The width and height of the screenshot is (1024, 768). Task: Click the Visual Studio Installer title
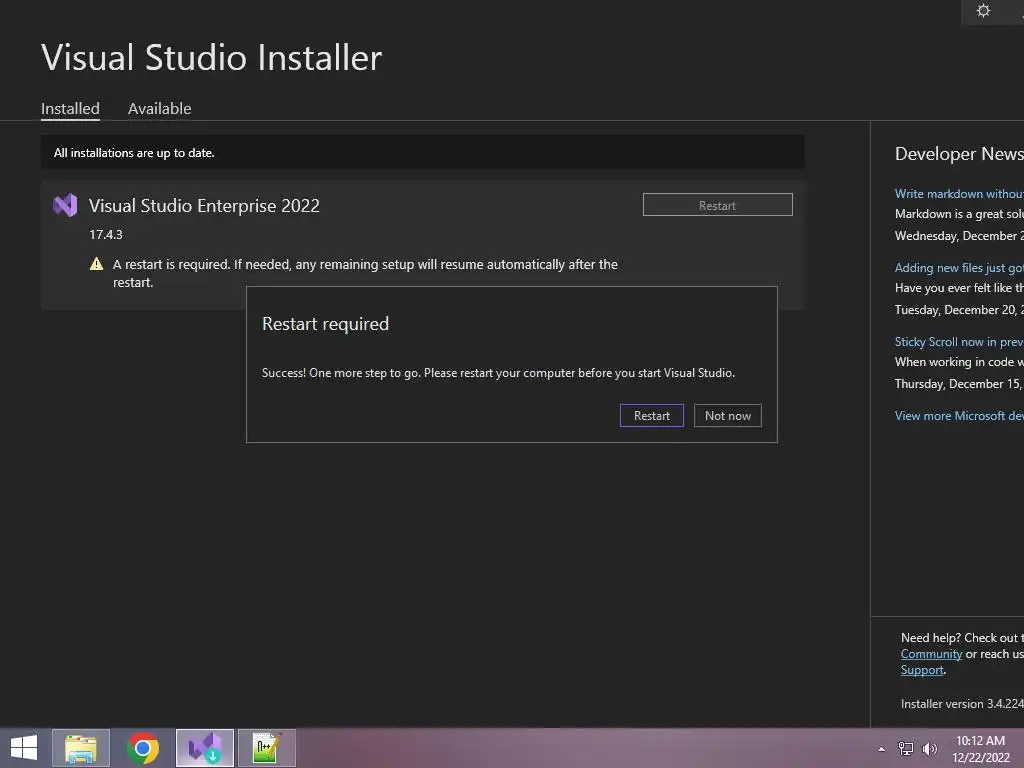point(212,57)
